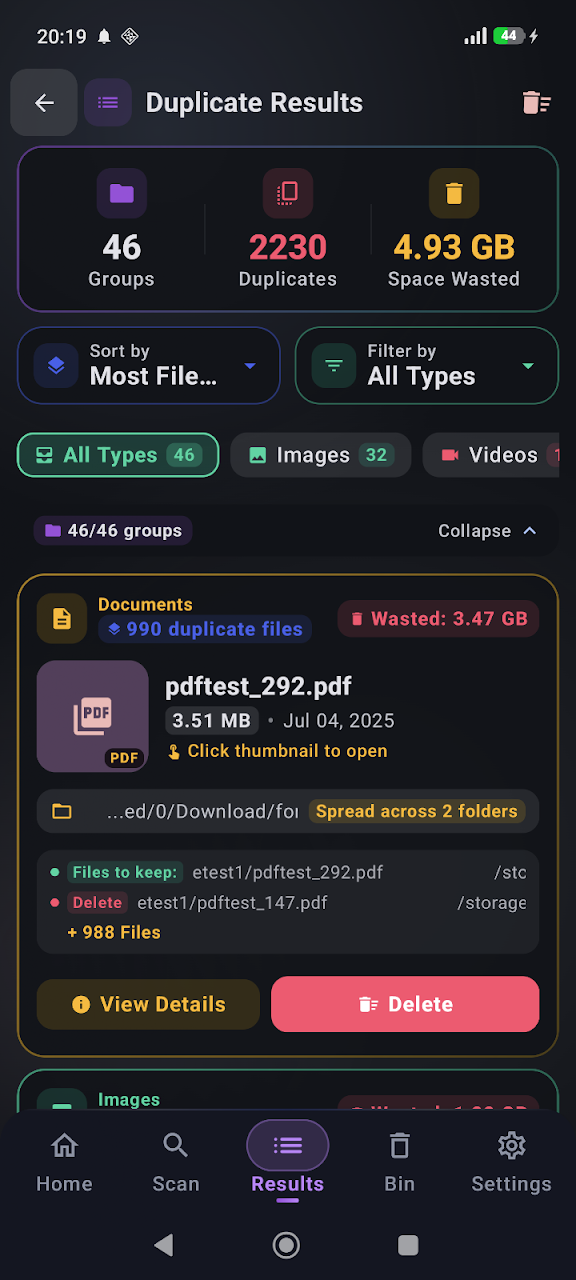Tap the Wasted: 3.47 GB badge
576x1280 pixels.
pyautogui.click(x=438, y=619)
